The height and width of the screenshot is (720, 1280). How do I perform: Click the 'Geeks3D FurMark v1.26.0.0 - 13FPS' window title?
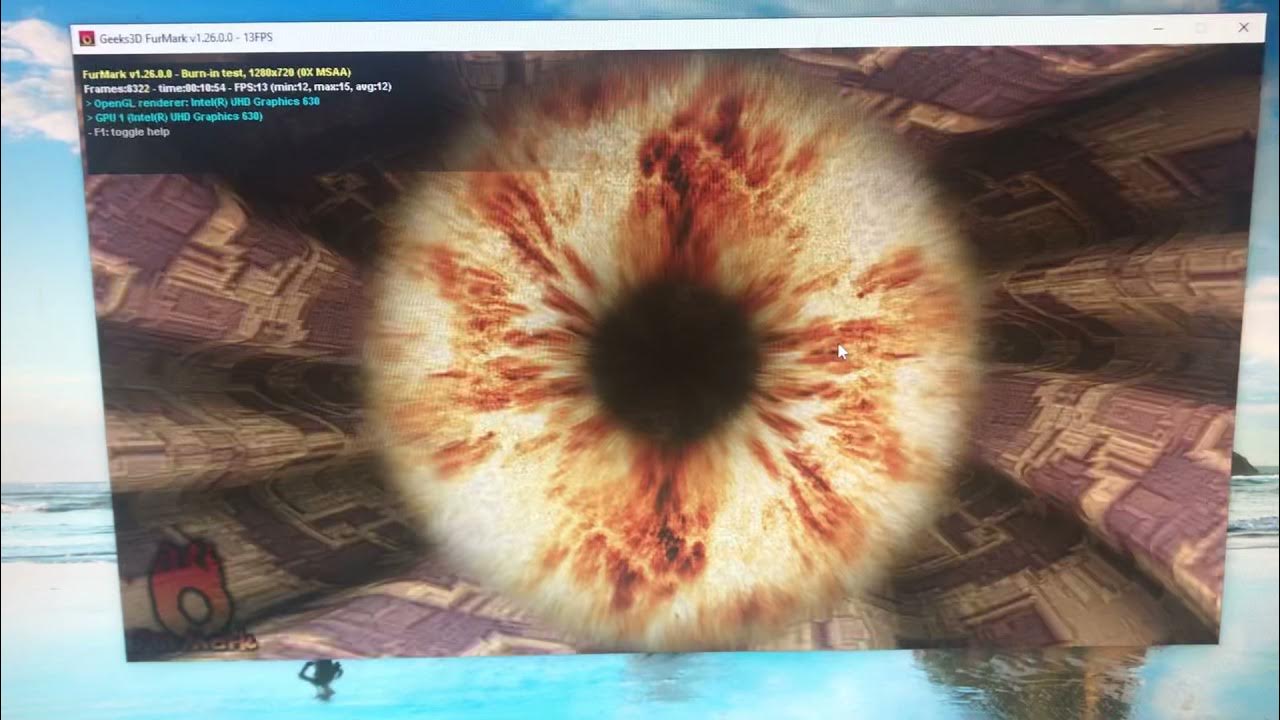186,38
